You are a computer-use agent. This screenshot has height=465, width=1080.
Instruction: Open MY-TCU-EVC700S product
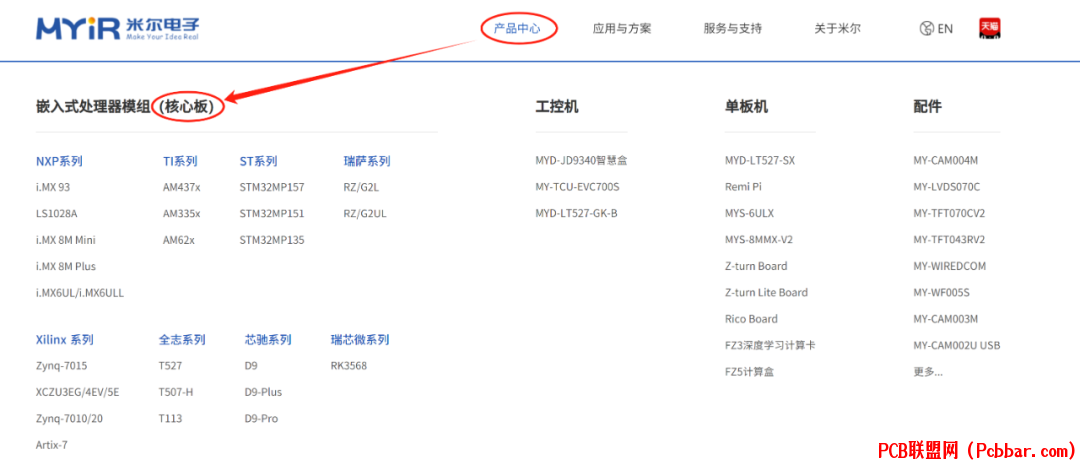pyautogui.click(x=577, y=187)
